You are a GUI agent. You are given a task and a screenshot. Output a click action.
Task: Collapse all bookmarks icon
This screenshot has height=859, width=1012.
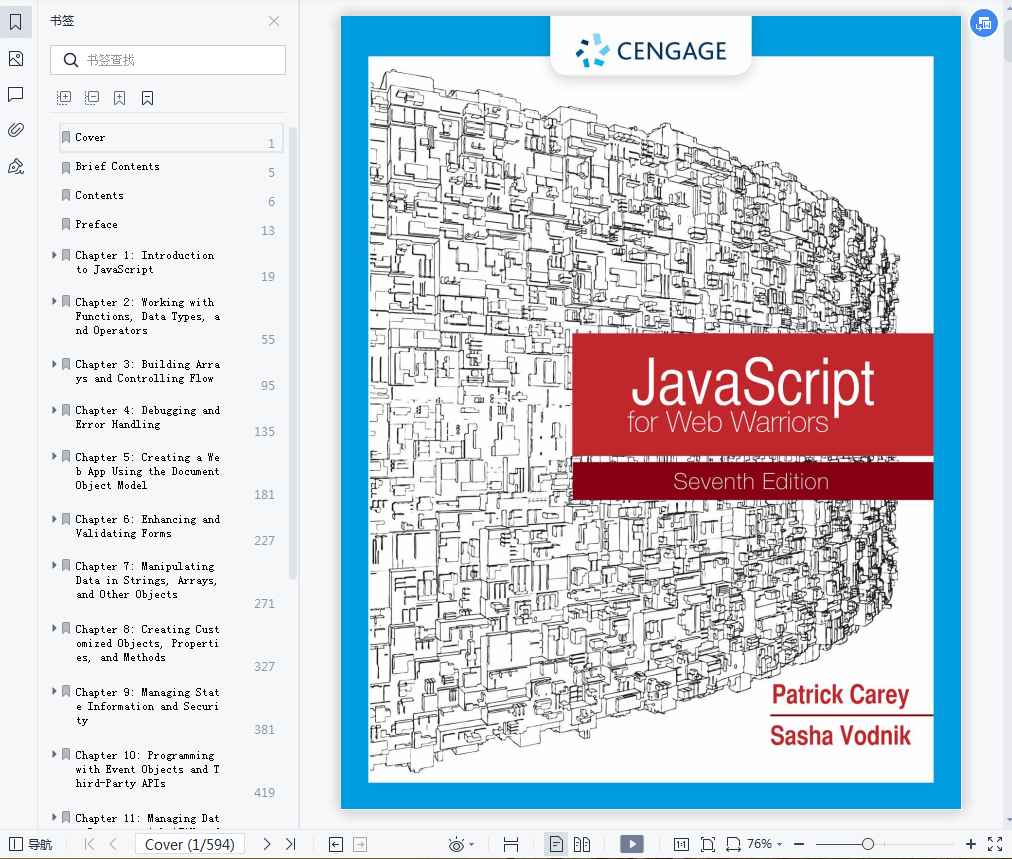coord(92,98)
